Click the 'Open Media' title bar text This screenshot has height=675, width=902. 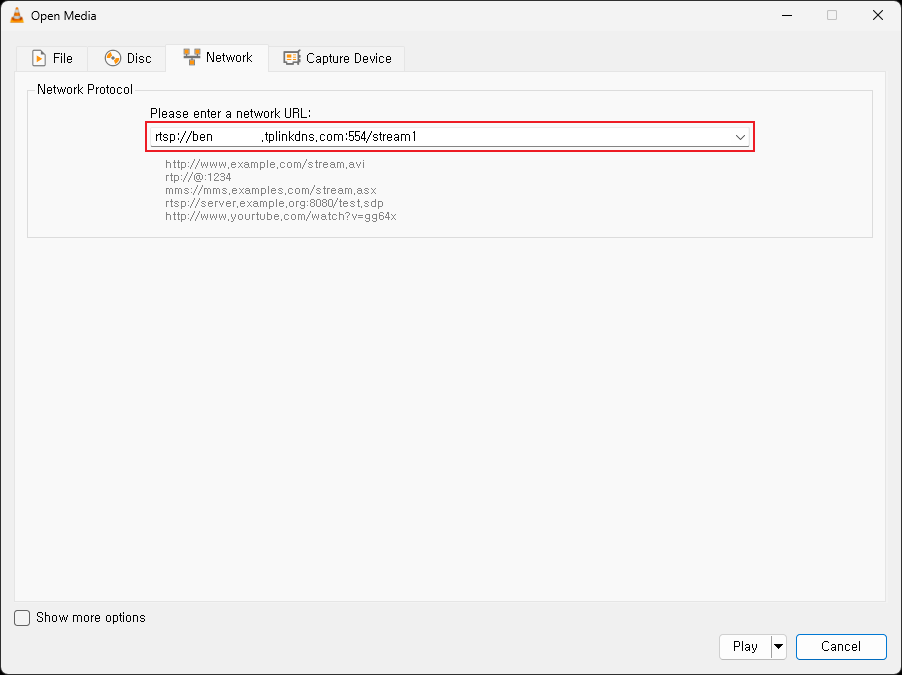[x=64, y=16]
